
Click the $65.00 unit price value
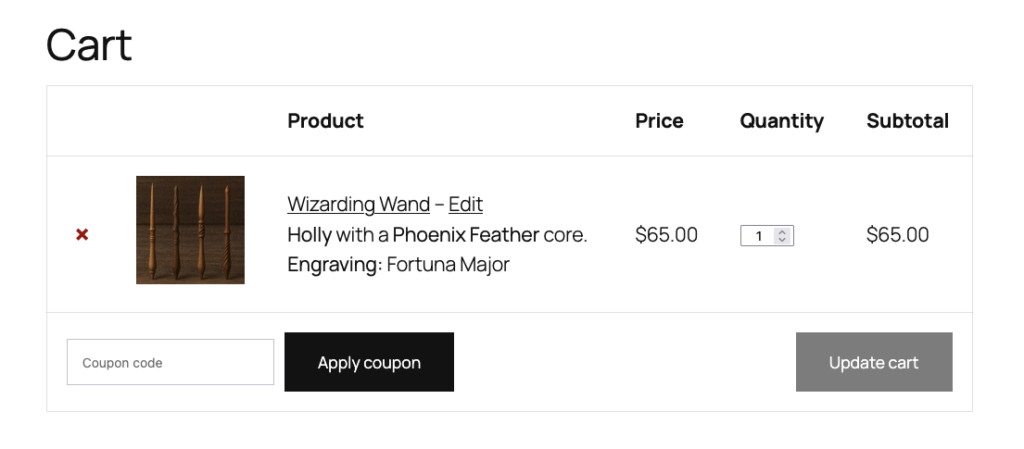tap(666, 235)
